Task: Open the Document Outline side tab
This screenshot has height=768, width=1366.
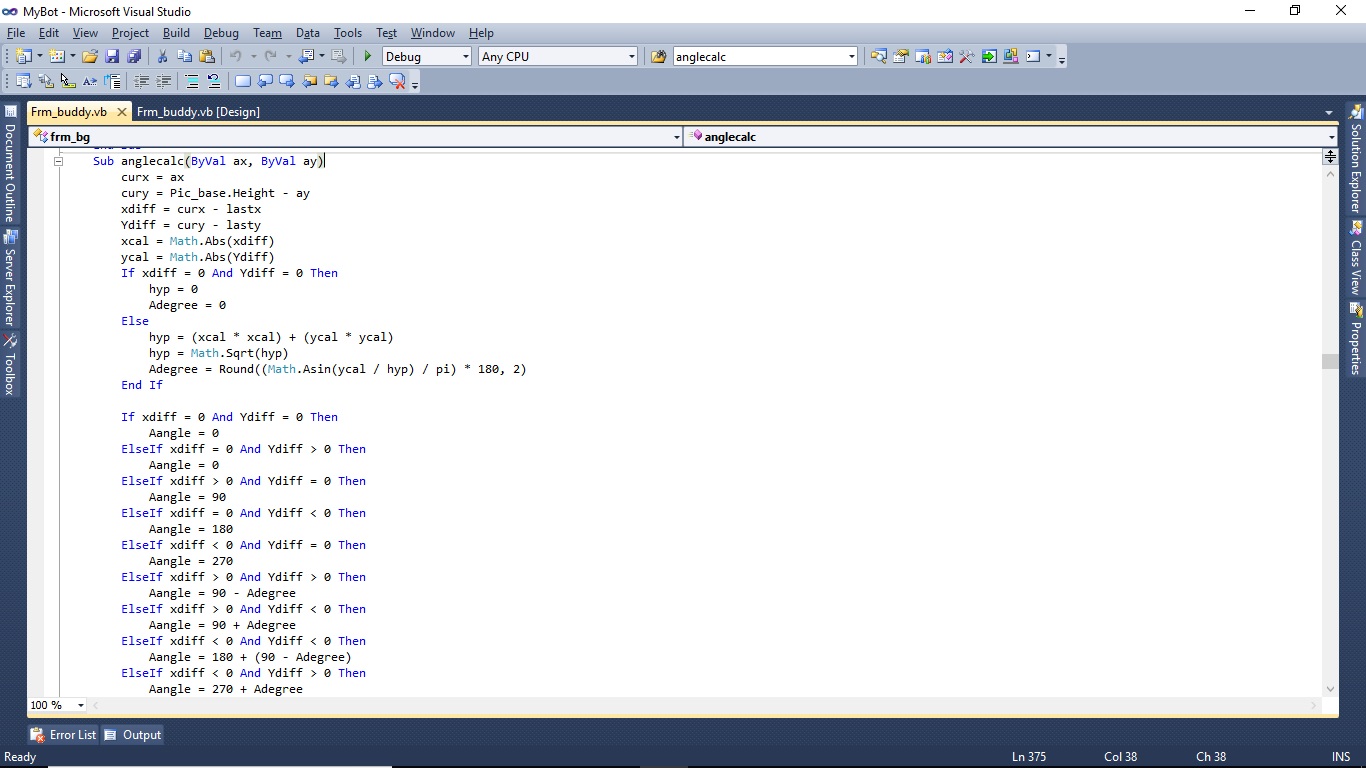Action: click(10, 164)
